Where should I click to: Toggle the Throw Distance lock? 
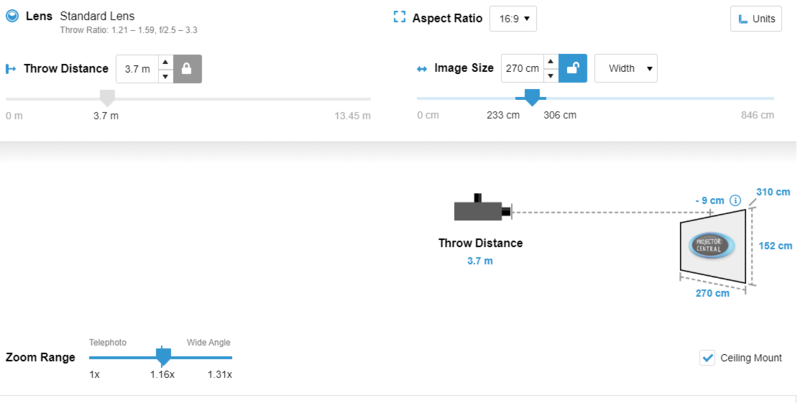187,68
